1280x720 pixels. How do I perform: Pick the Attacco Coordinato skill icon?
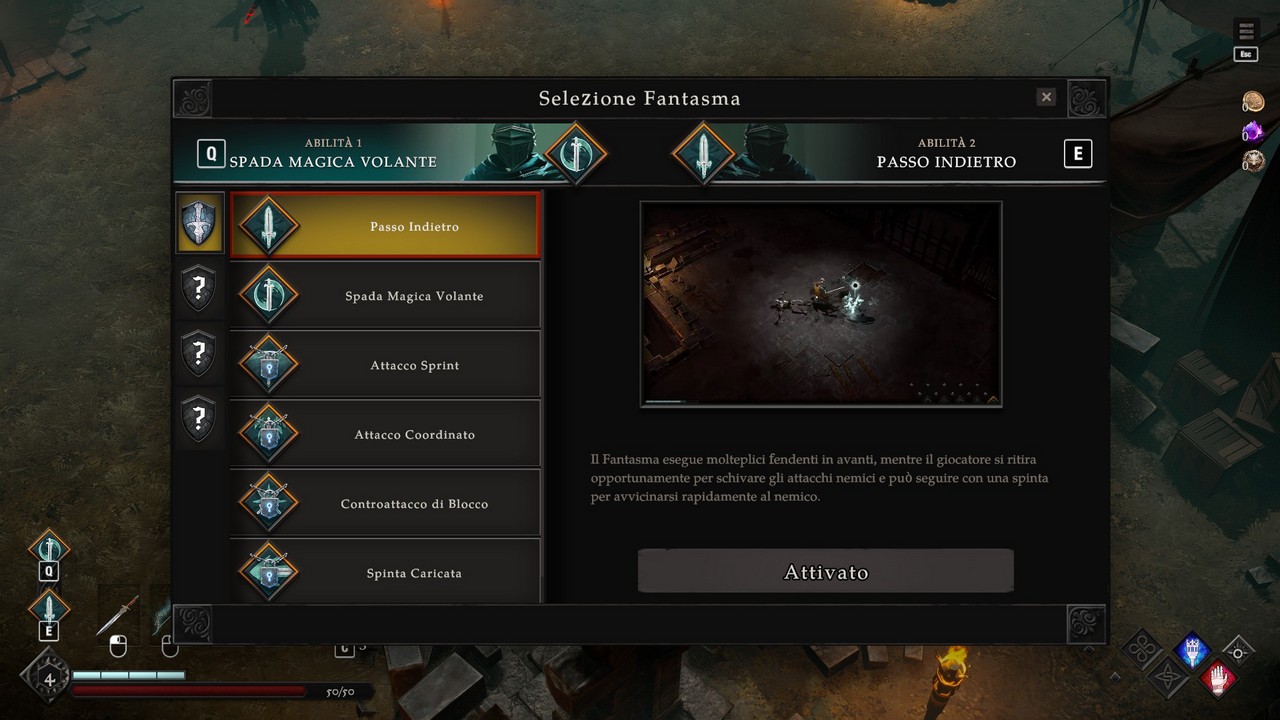point(268,434)
